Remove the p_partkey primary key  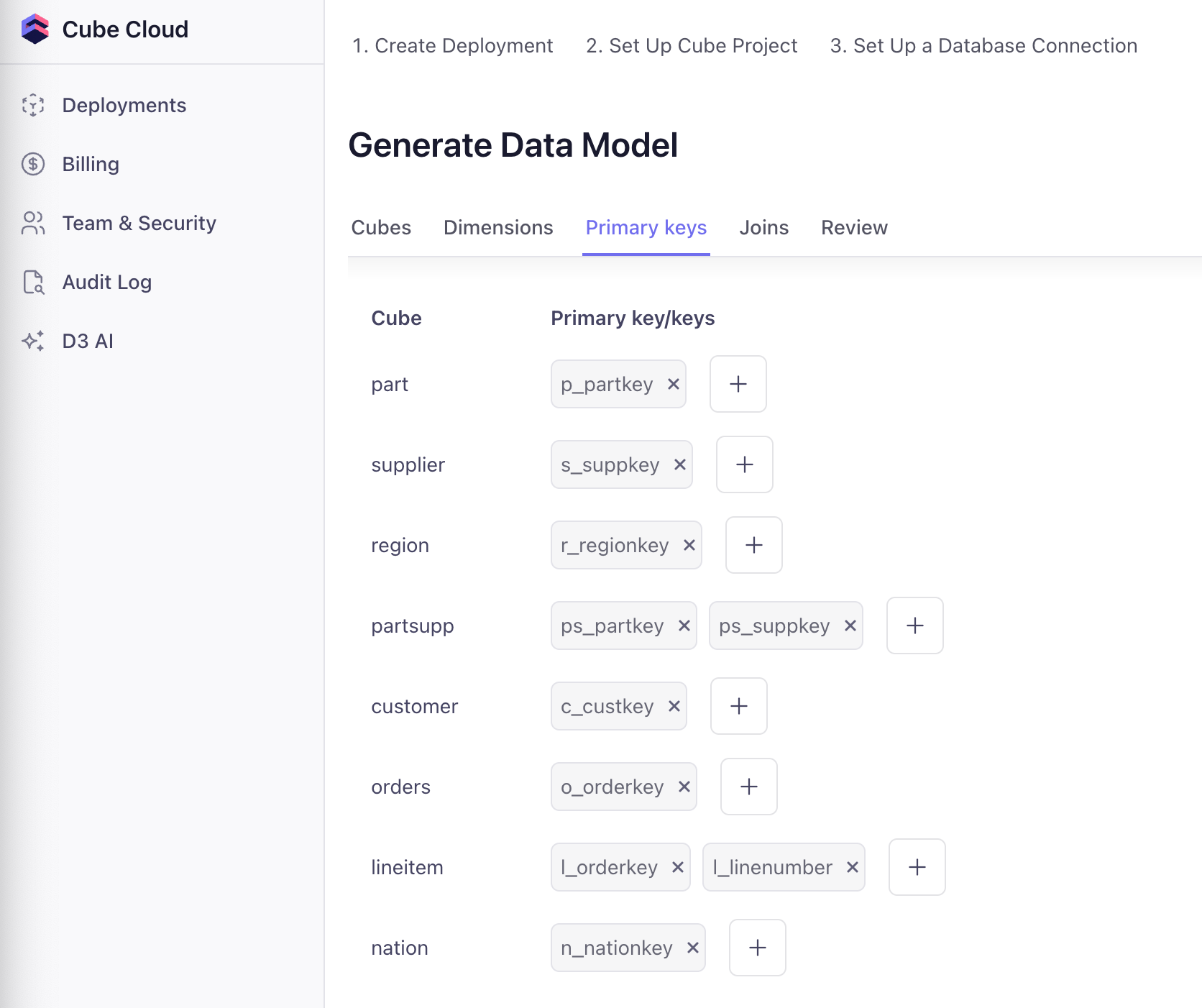[674, 385]
